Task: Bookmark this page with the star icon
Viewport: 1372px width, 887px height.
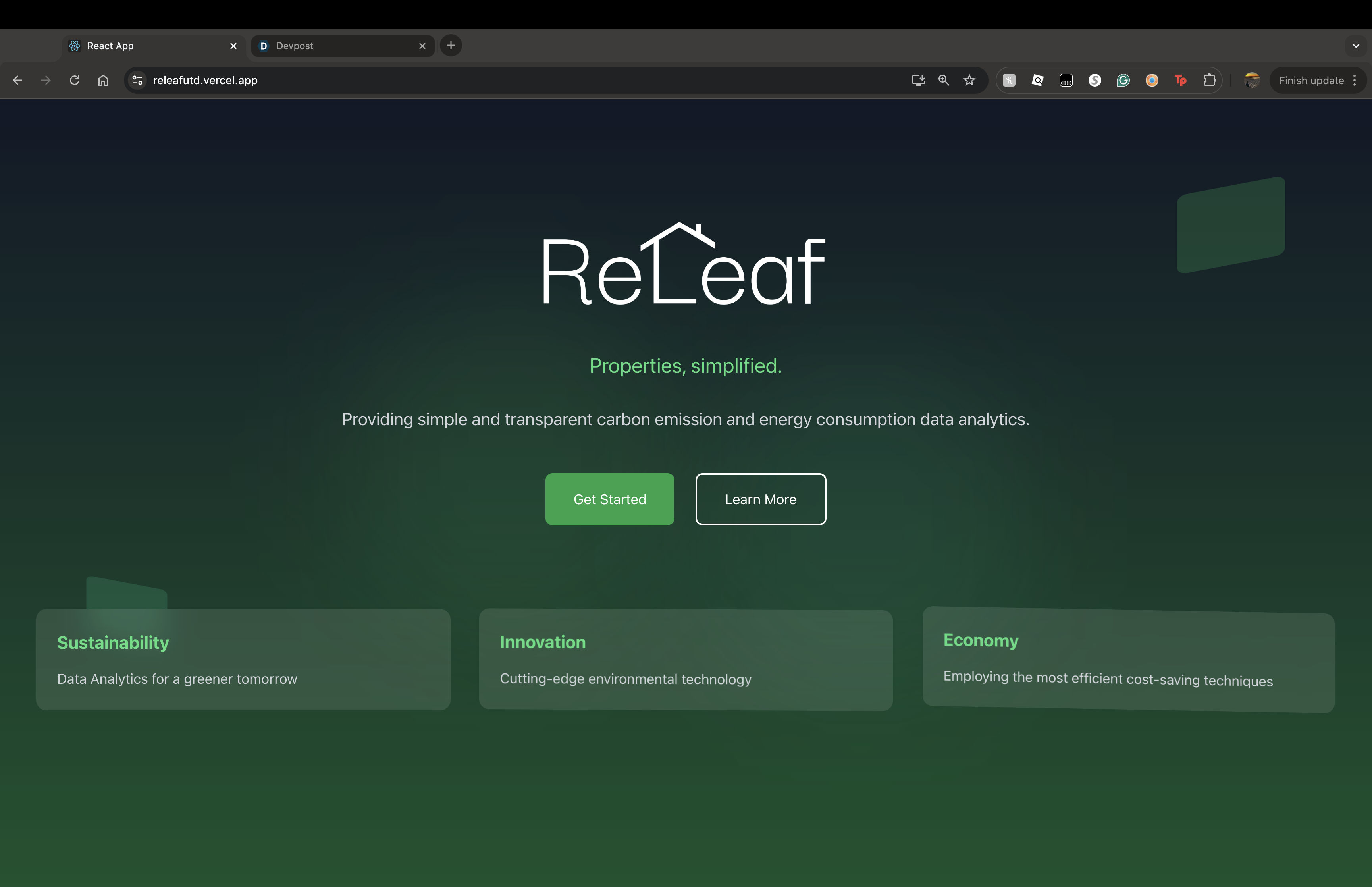Action: tap(969, 81)
